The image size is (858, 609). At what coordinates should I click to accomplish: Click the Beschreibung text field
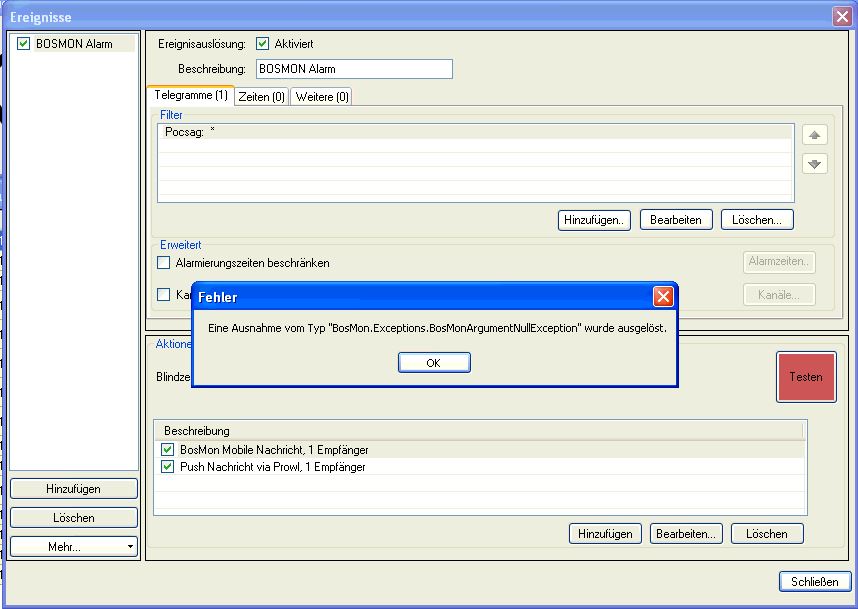coord(354,69)
